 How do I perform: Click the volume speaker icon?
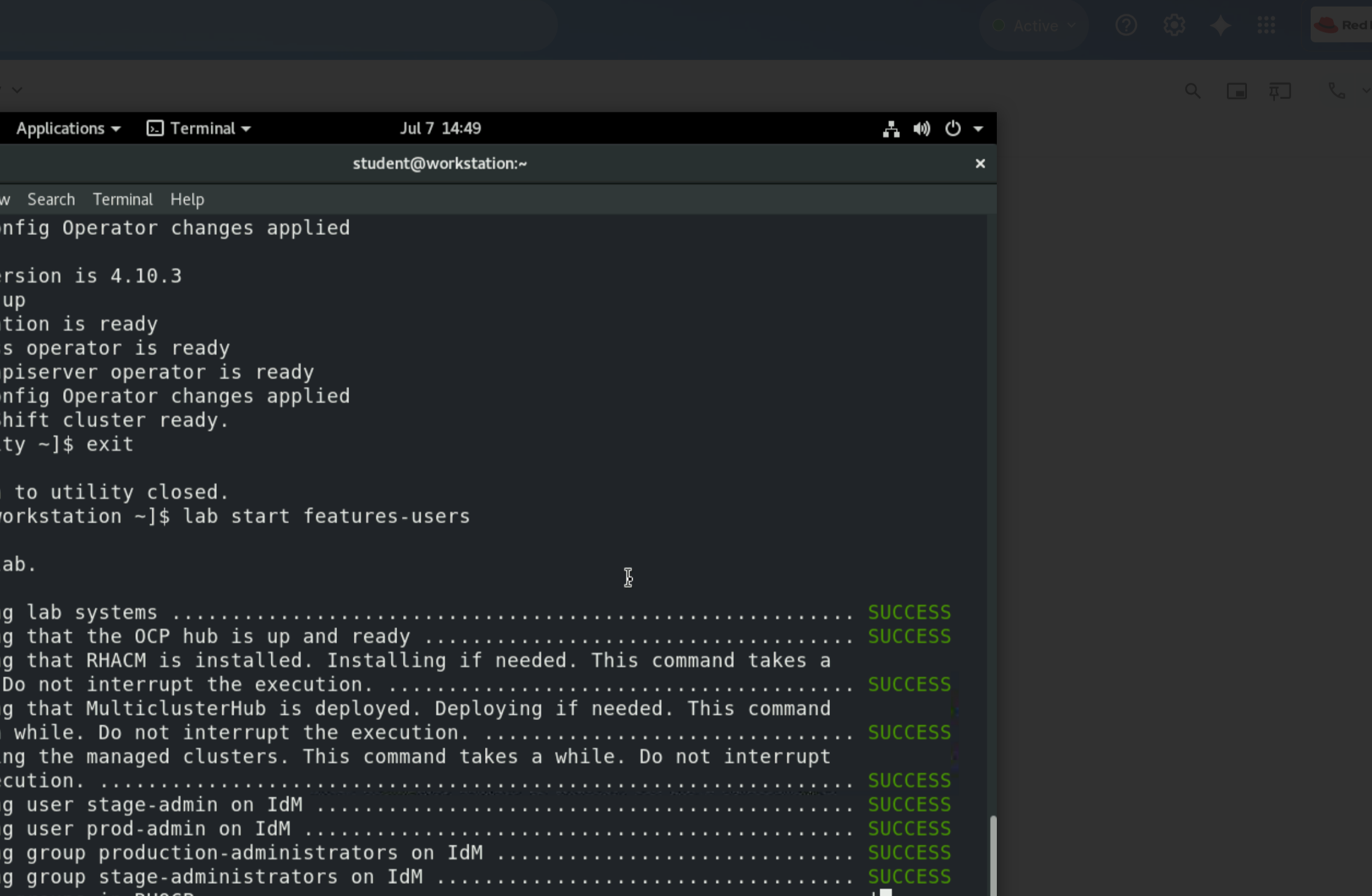point(921,129)
